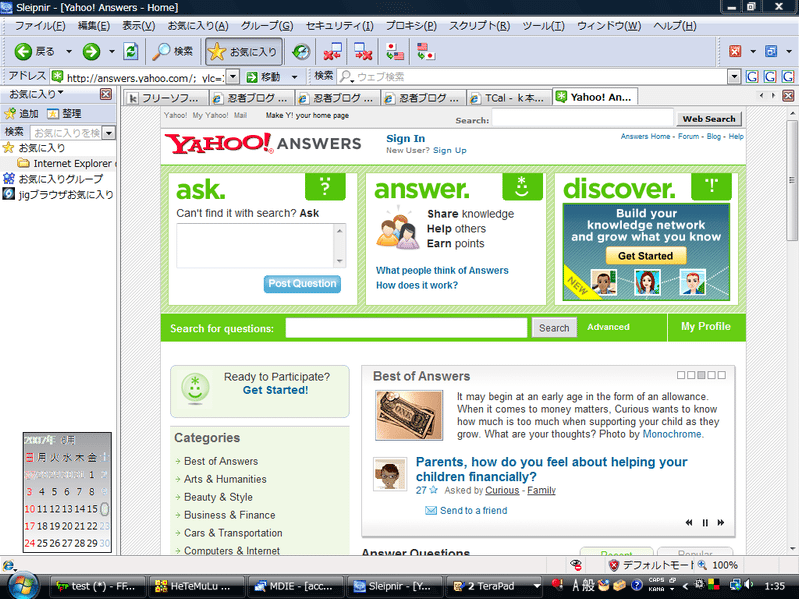Click the popup blocker icon in status bar
This screenshot has height=599, width=799.
click(576, 565)
